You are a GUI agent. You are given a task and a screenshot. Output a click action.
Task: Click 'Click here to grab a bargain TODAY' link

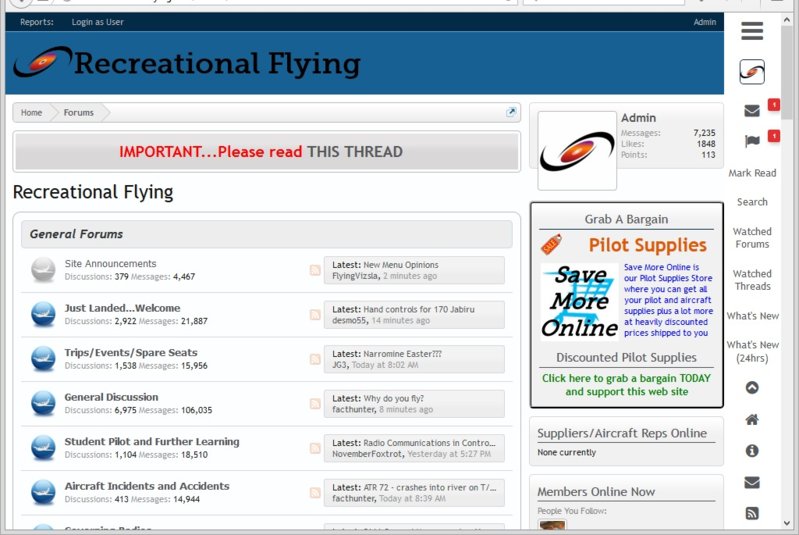[x=626, y=385]
